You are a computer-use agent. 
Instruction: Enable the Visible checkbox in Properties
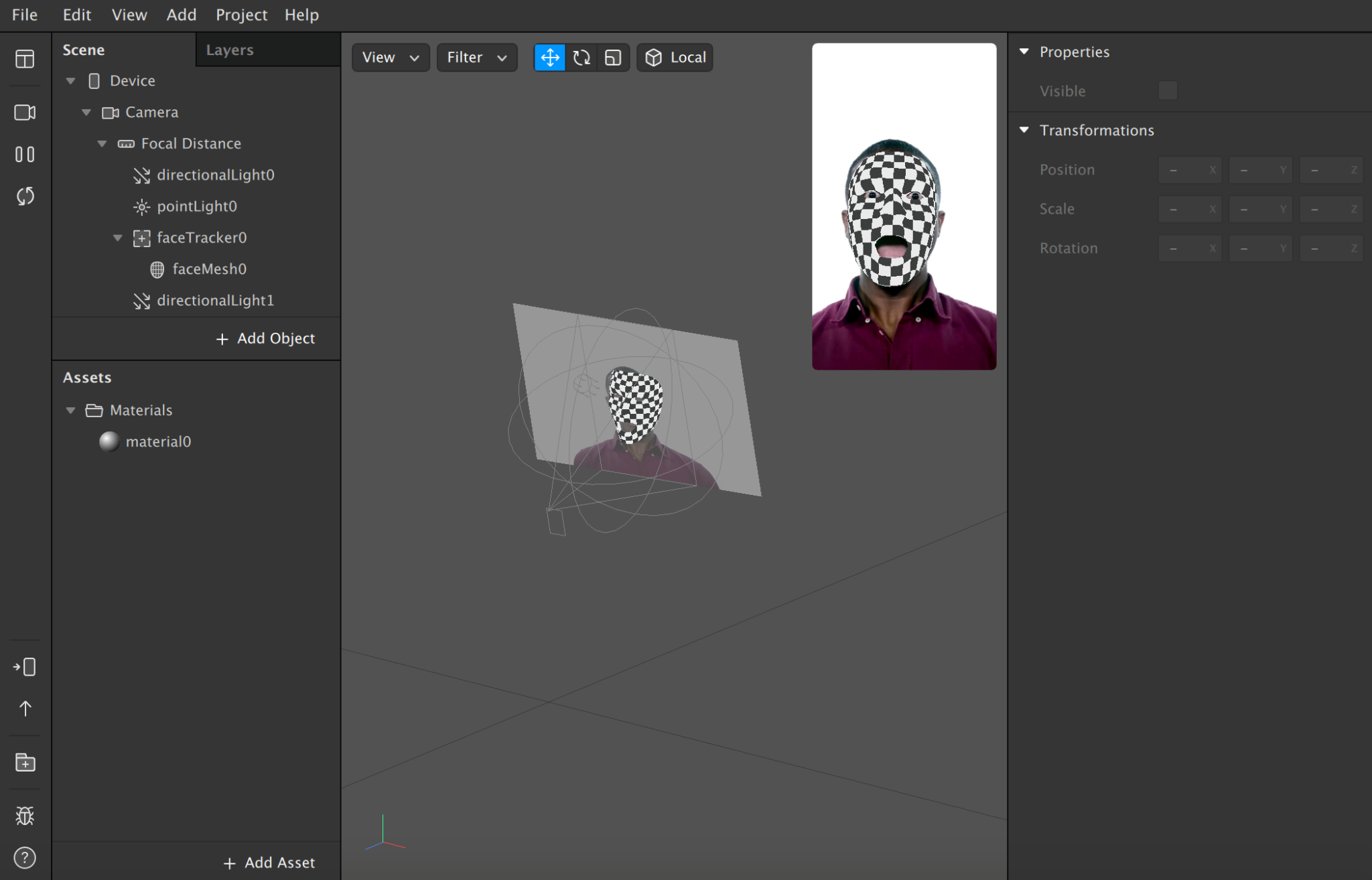coord(1167,90)
